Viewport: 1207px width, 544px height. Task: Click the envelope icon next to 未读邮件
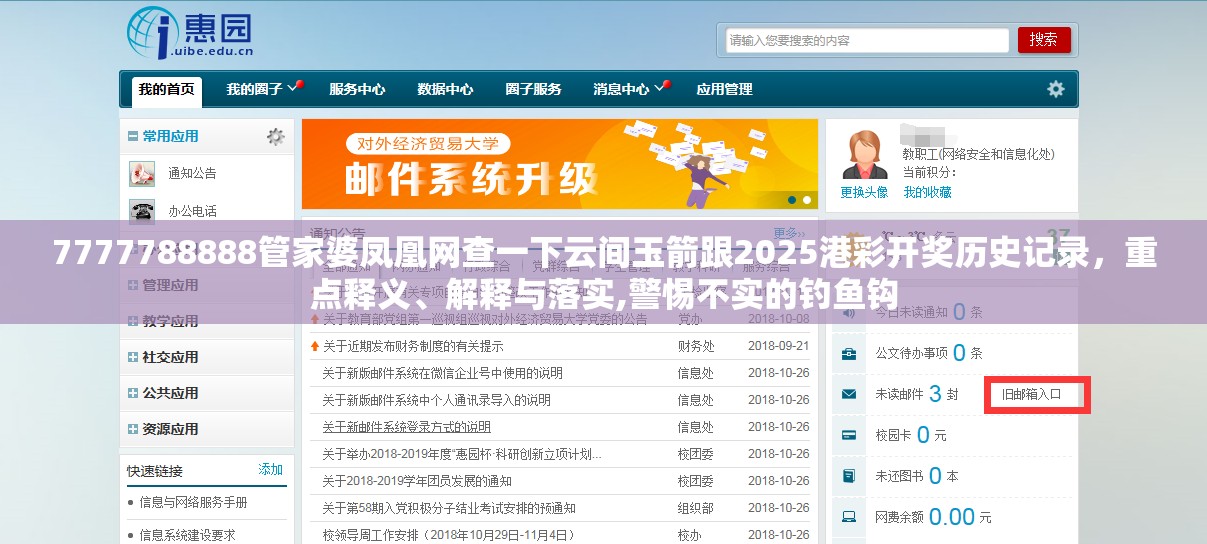849,394
